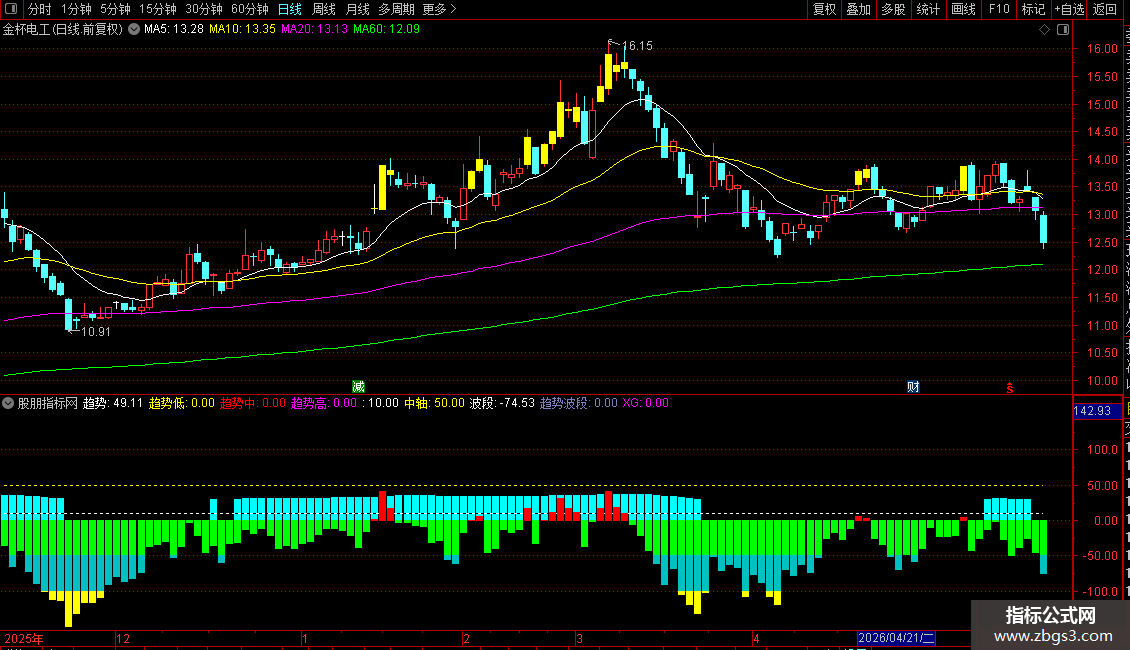Open the 画线 drawing tool
Image resolution: width=1130 pixels, height=650 pixels.
[x=963, y=9]
